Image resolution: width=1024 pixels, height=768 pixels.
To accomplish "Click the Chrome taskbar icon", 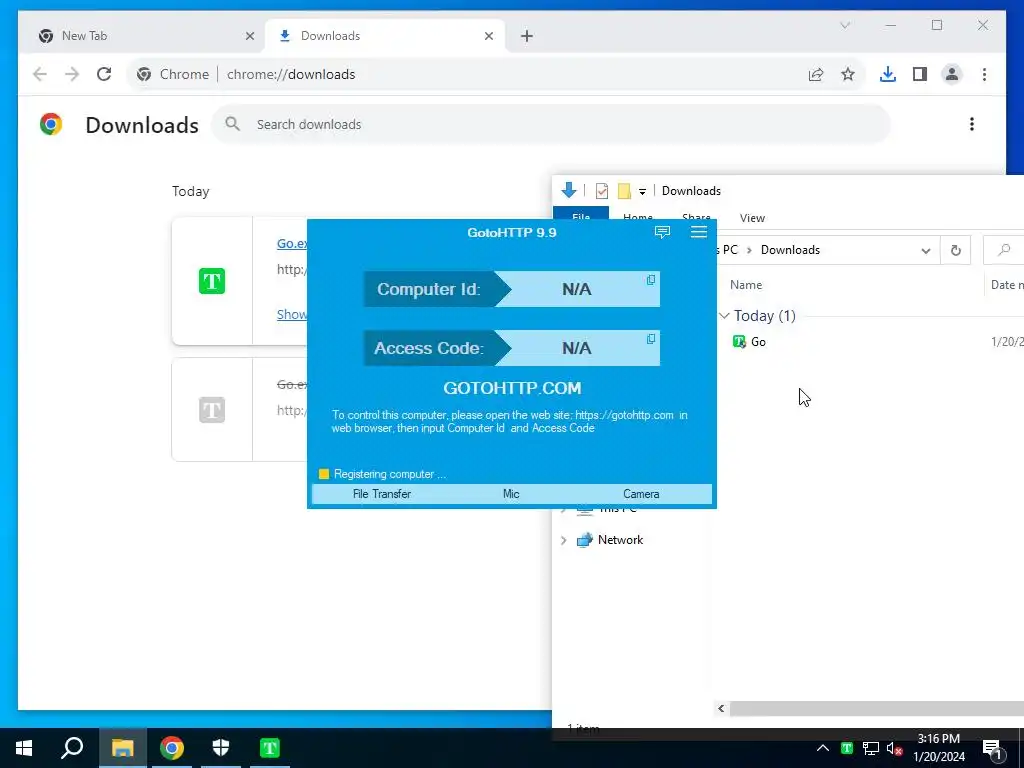I will 172,748.
